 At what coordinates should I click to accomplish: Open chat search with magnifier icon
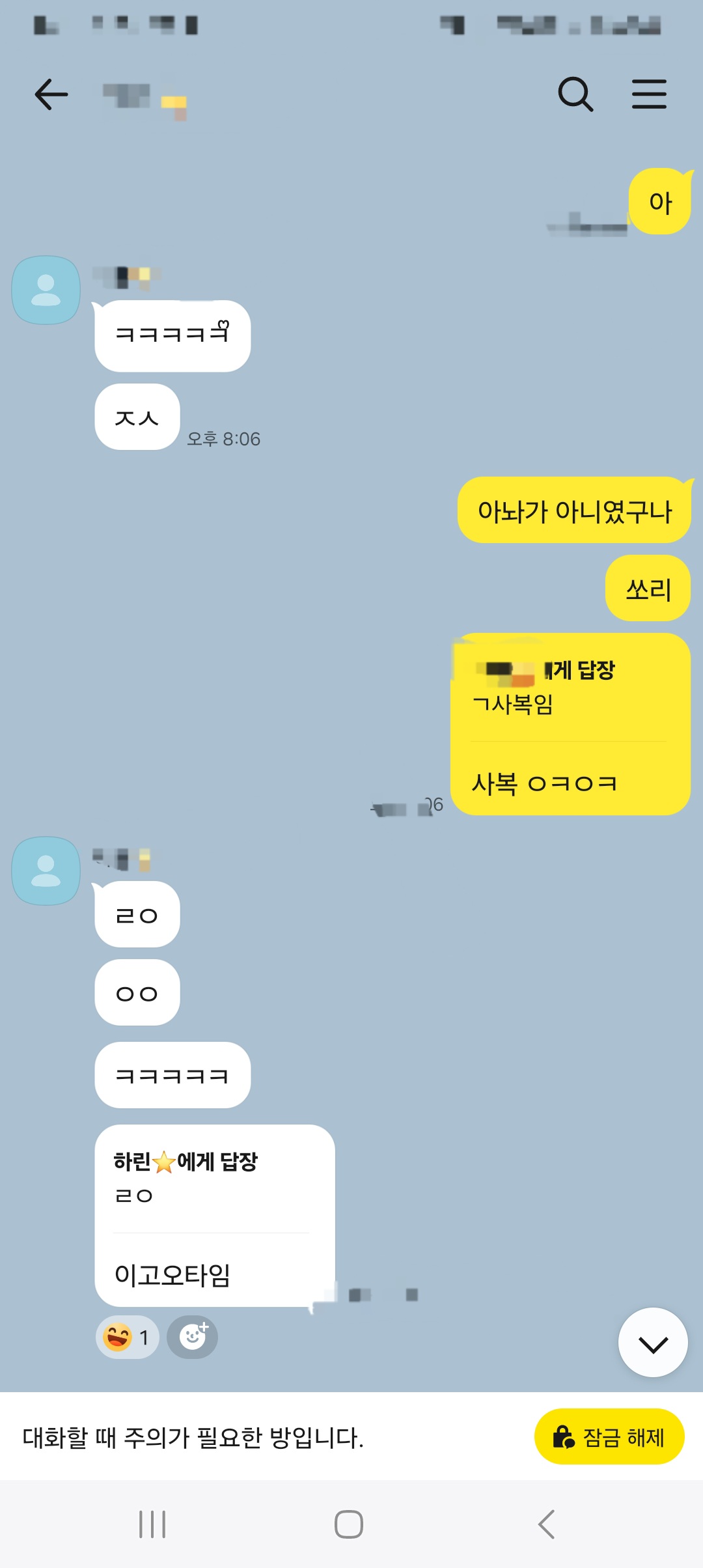click(575, 94)
